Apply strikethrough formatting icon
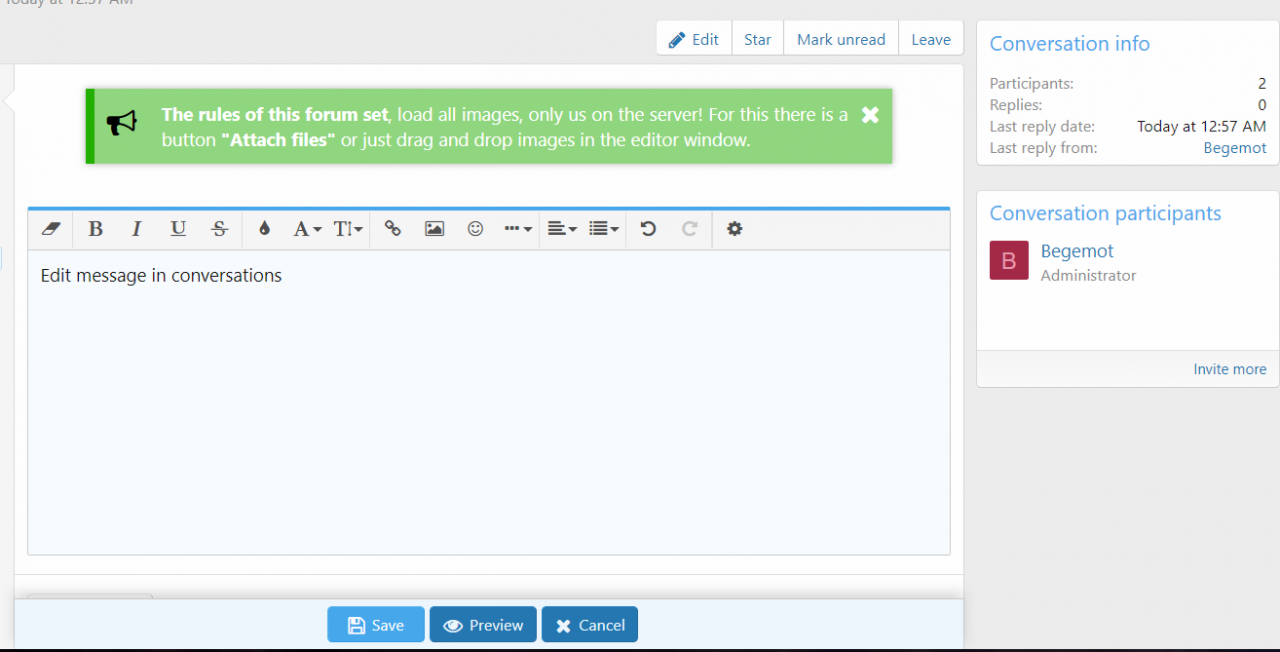The image size is (1280, 652). [220, 229]
